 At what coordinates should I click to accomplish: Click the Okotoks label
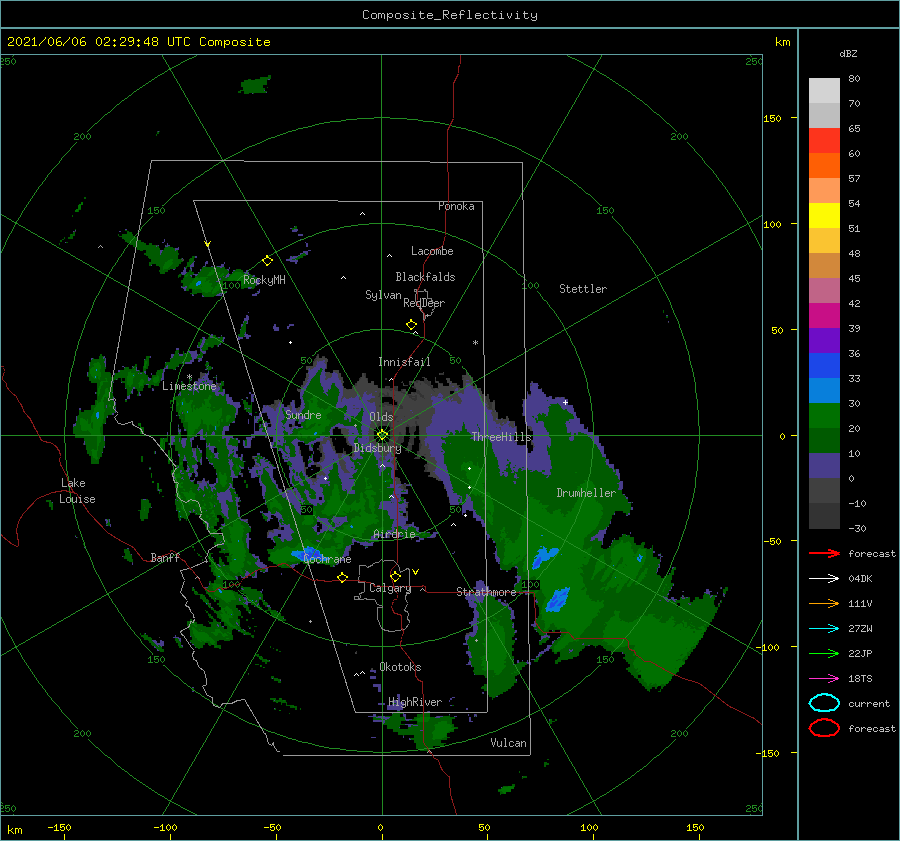click(400, 667)
